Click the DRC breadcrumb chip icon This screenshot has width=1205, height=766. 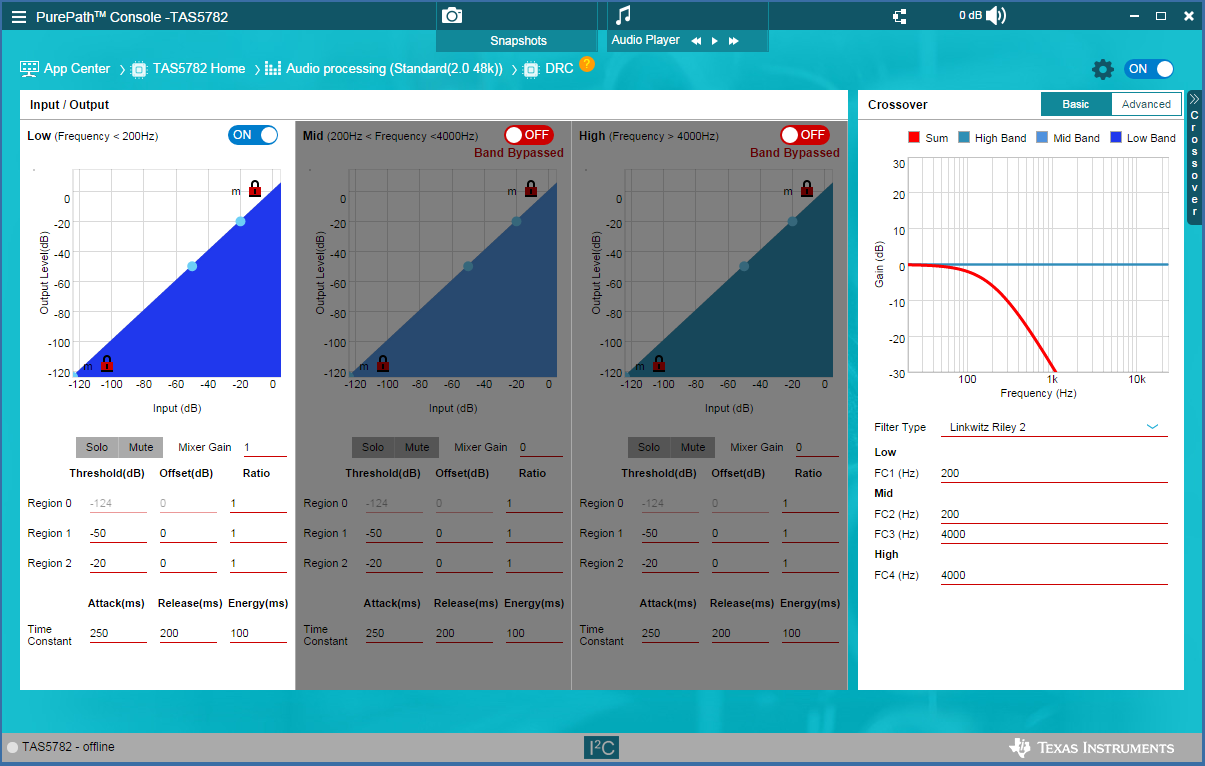pyautogui.click(x=531, y=69)
